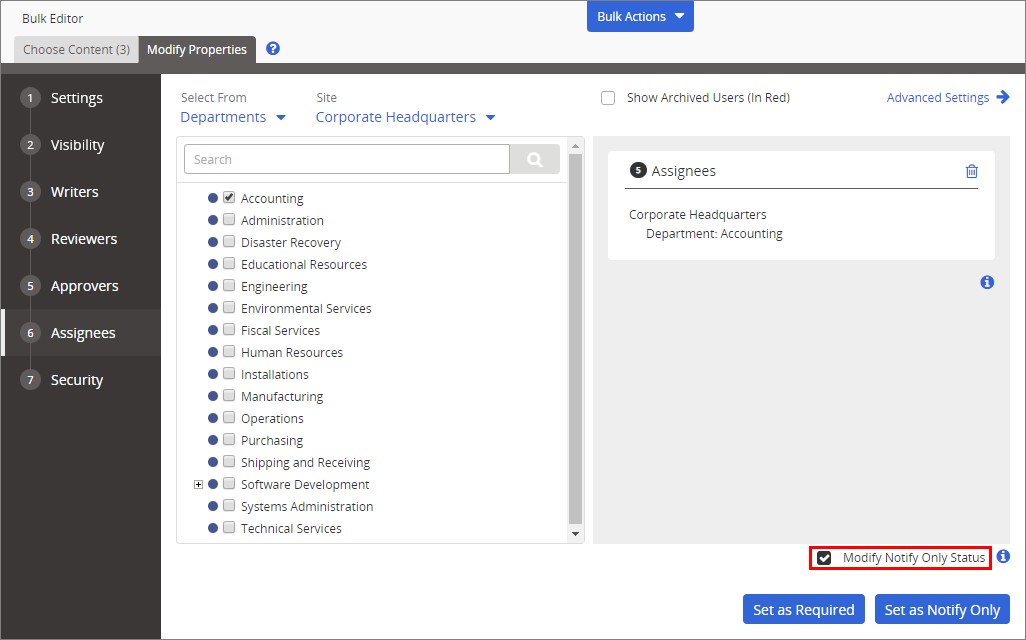
Task: Click the 'Operations' department label
Action: pyautogui.click(x=272, y=419)
